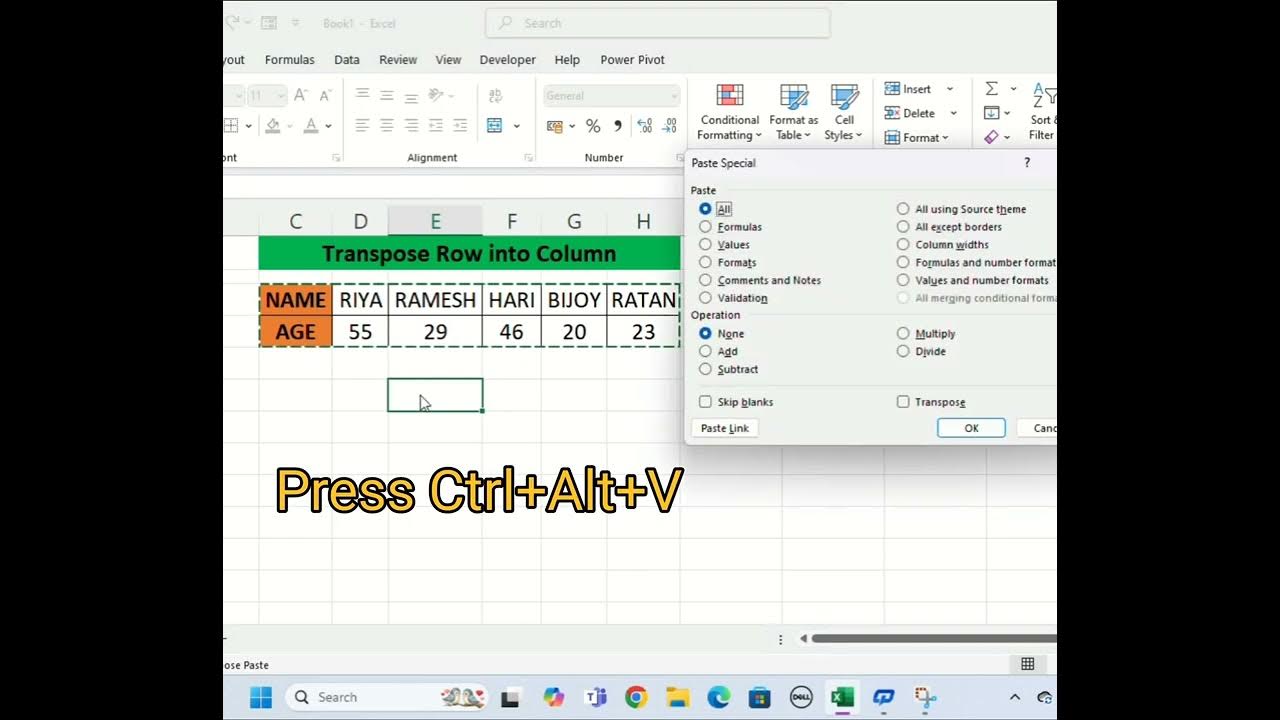
Task: Click OK in Paste Special dialog
Action: click(971, 428)
